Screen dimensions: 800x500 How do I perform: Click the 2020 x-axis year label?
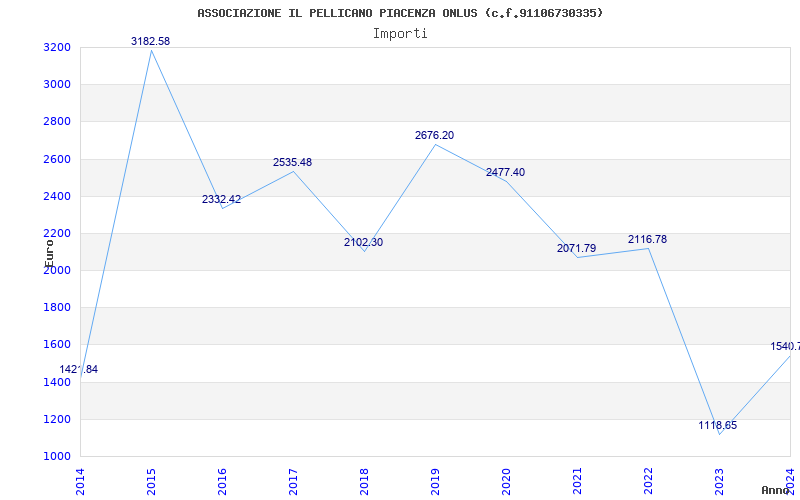point(506,482)
